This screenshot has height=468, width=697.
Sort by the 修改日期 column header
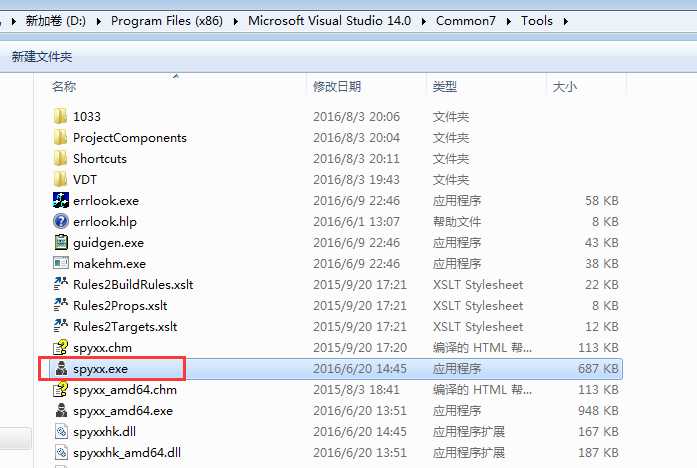click(x=337, y=86)
